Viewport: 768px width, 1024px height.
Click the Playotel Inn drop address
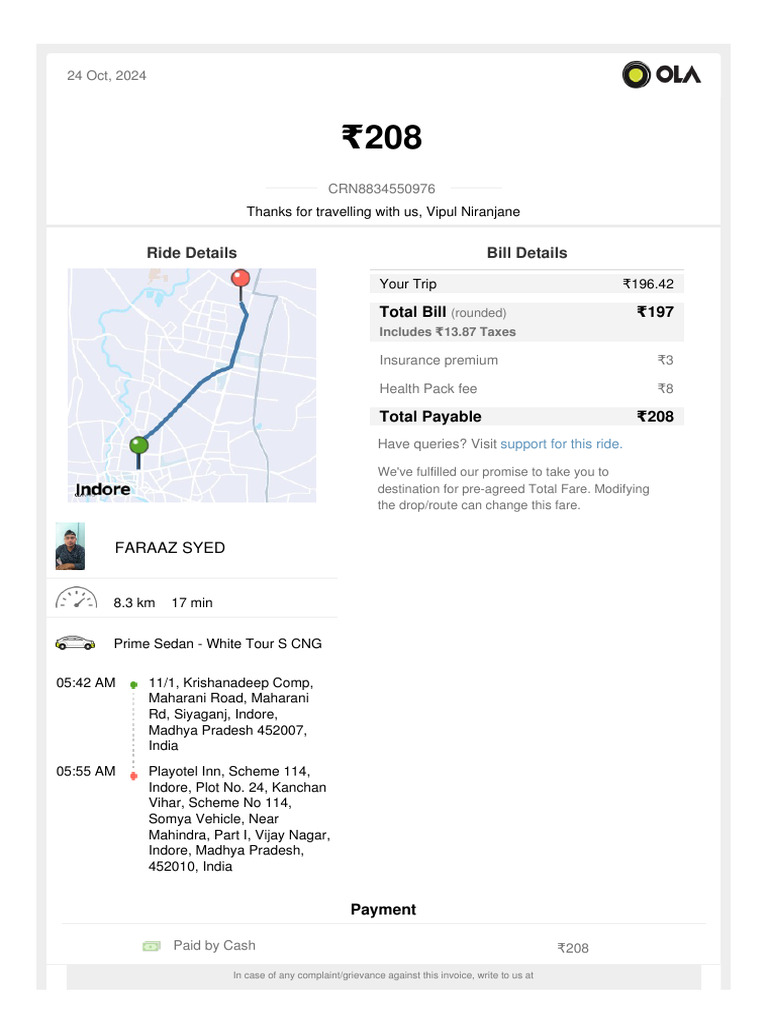pyautogui.click(x=238, y=818)
